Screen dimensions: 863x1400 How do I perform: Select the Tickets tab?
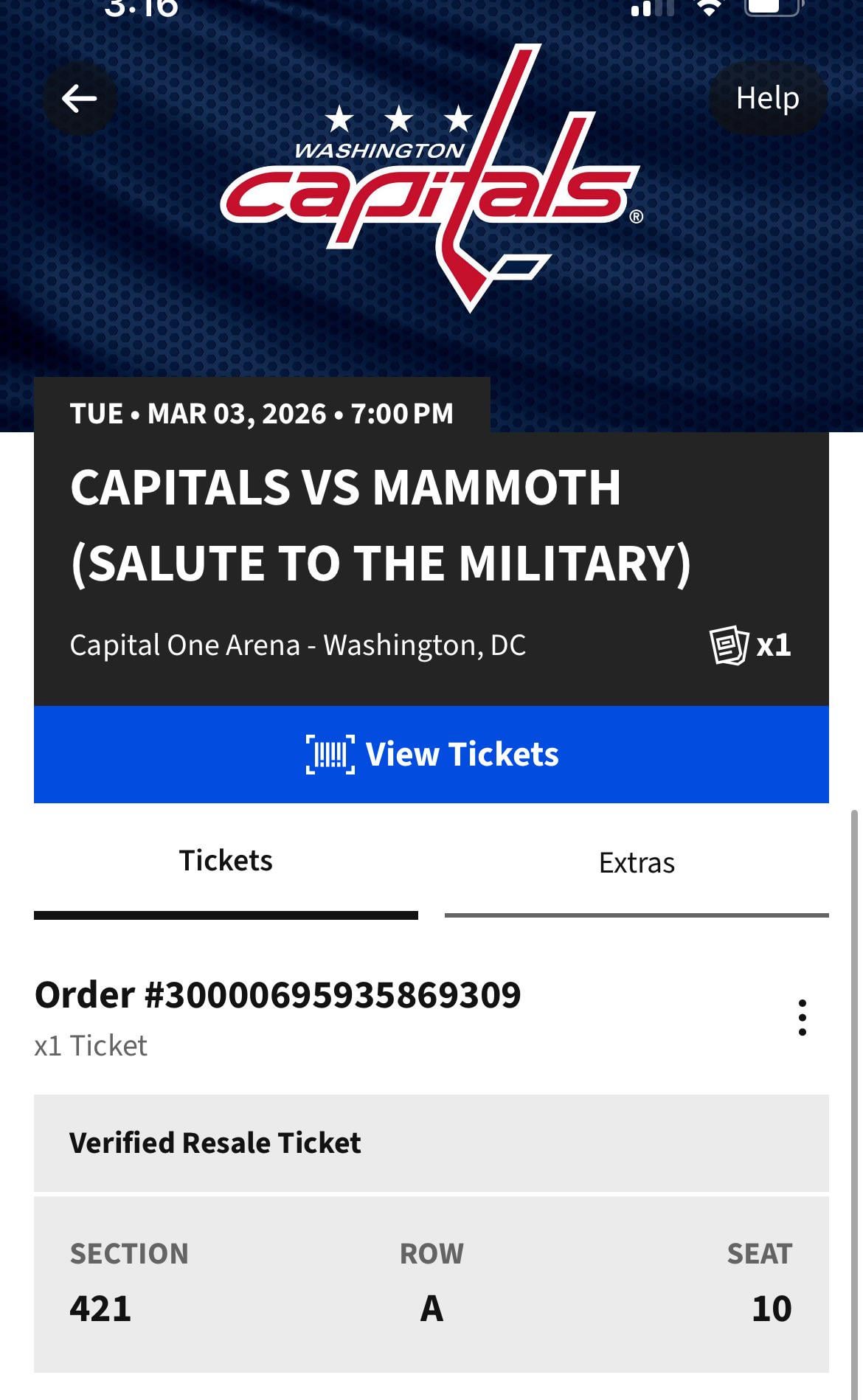click(x=226, y=862)
